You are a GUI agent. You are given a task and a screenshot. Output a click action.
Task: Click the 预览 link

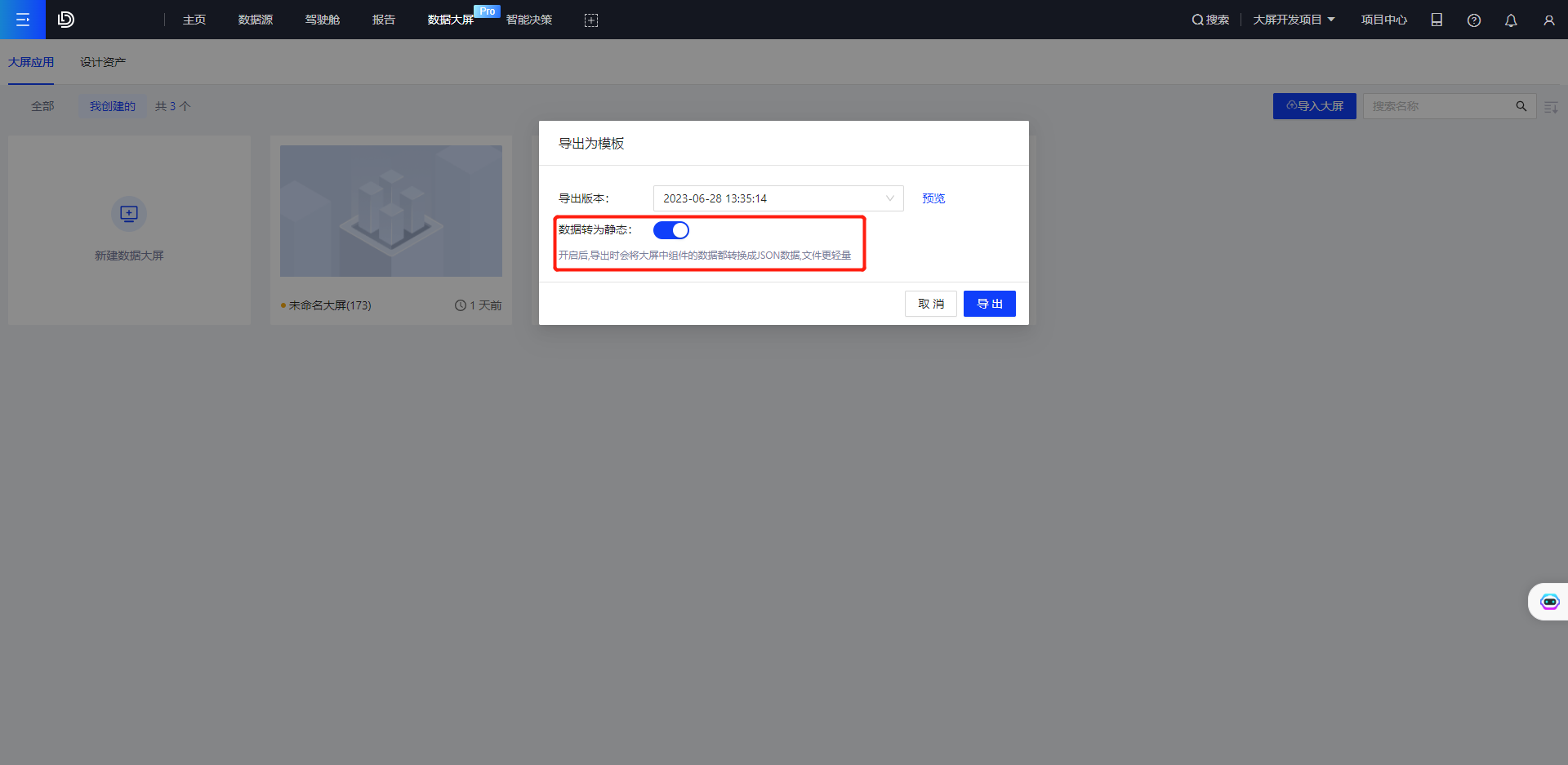(x=933, y=198)
